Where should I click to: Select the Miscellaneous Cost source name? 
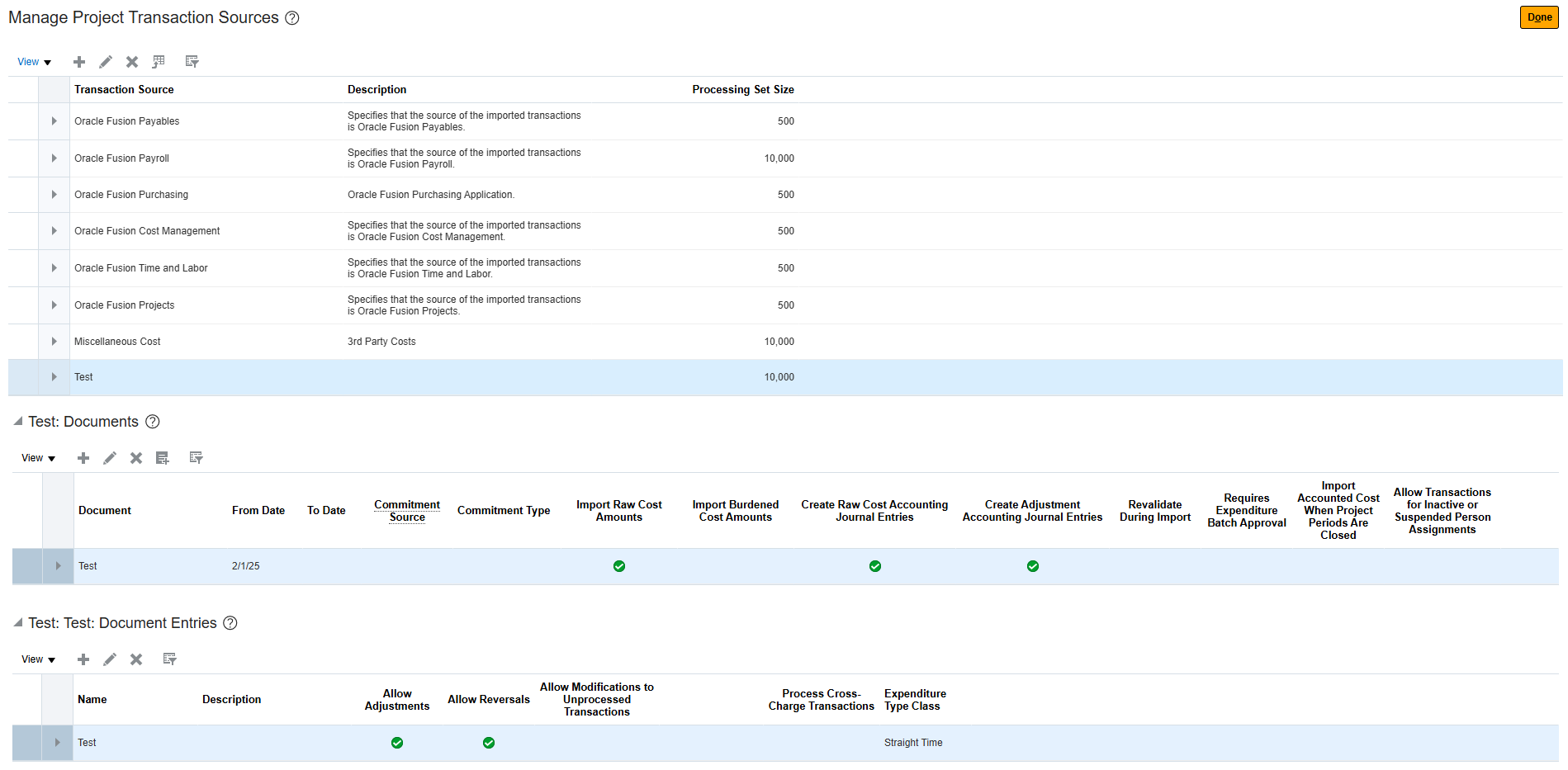coord(117,342)
